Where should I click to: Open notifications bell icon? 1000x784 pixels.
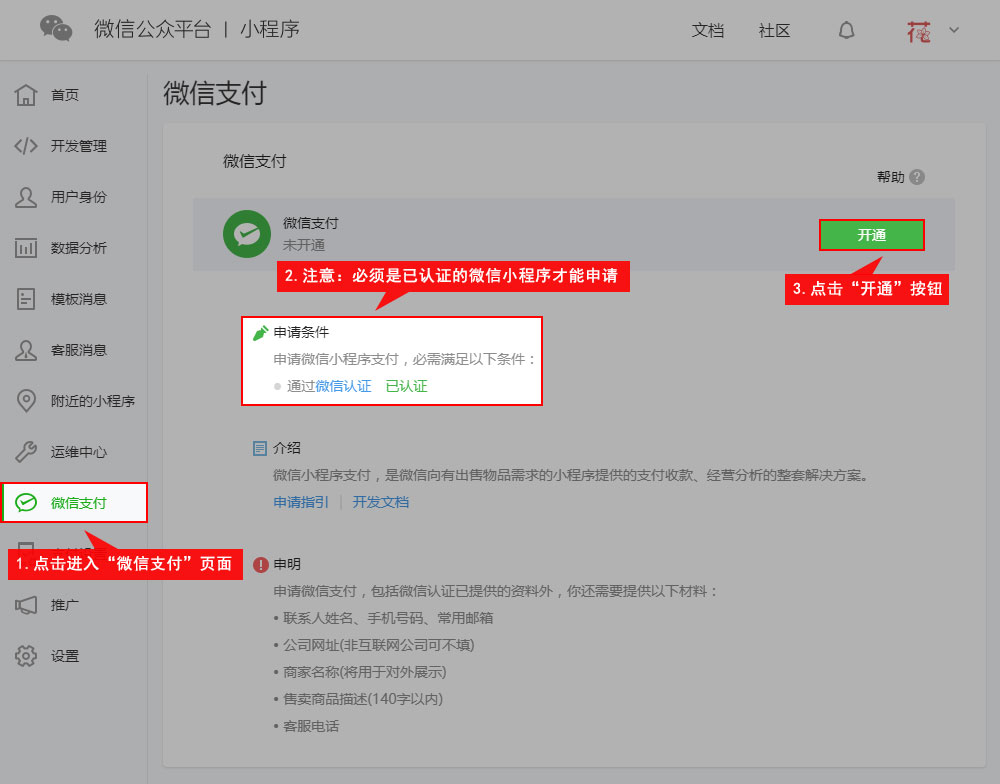pyautogui.click(x=846, y=30)
